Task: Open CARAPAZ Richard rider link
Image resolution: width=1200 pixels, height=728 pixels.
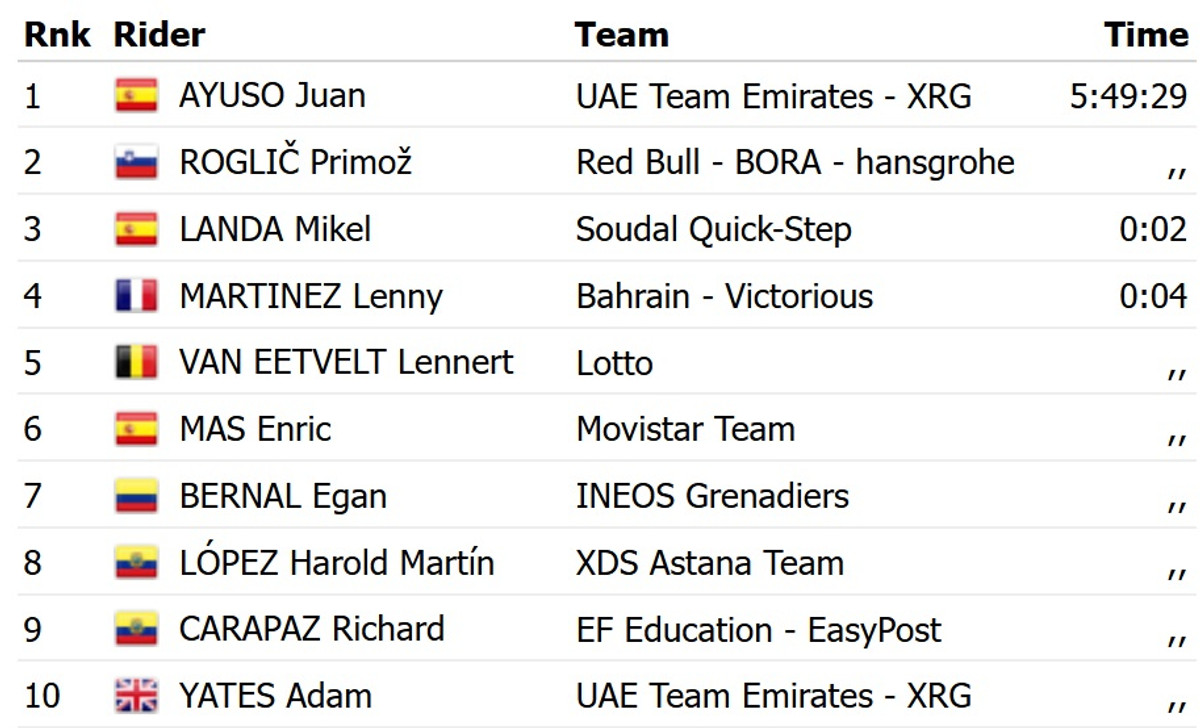Action: [x=311, y=629]
